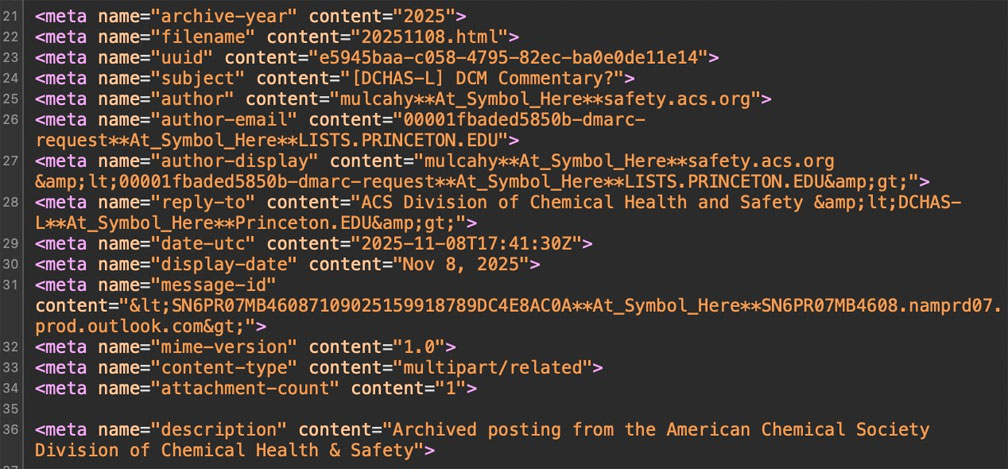Click line number 27 in the gutter
The height and width of the screenshot is (469, 1008).
10,161
